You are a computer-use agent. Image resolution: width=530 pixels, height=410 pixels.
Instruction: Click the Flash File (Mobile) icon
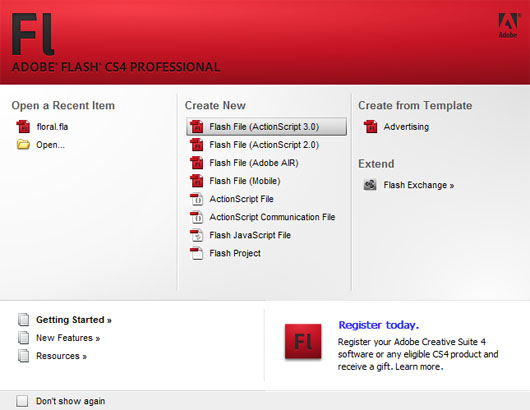coord(197,181)
